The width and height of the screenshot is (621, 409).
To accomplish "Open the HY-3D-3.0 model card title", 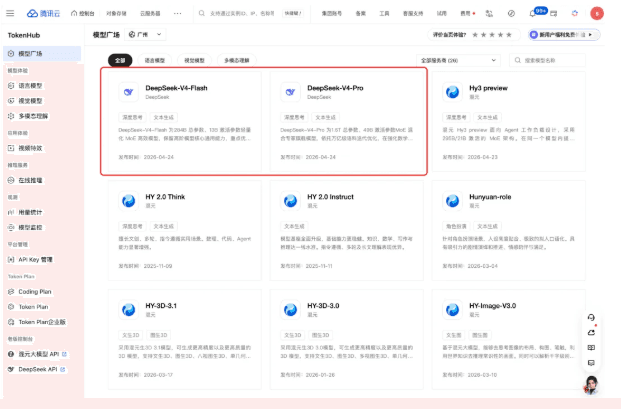I will click(x=323, y=306).
